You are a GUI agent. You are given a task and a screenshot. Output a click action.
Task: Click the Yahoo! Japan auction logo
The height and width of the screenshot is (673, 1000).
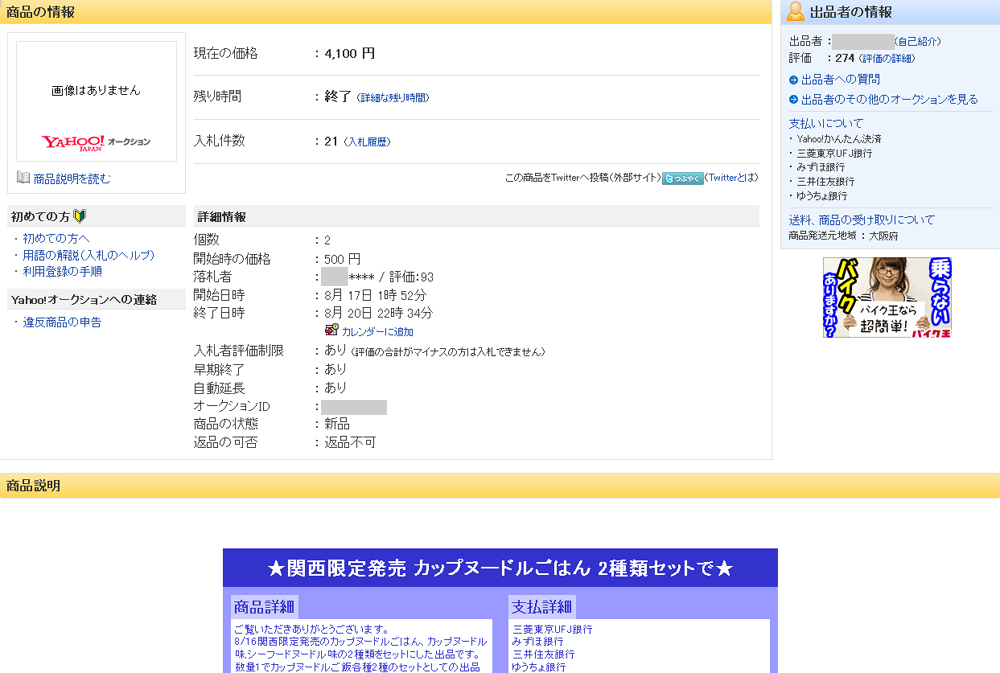96,142
